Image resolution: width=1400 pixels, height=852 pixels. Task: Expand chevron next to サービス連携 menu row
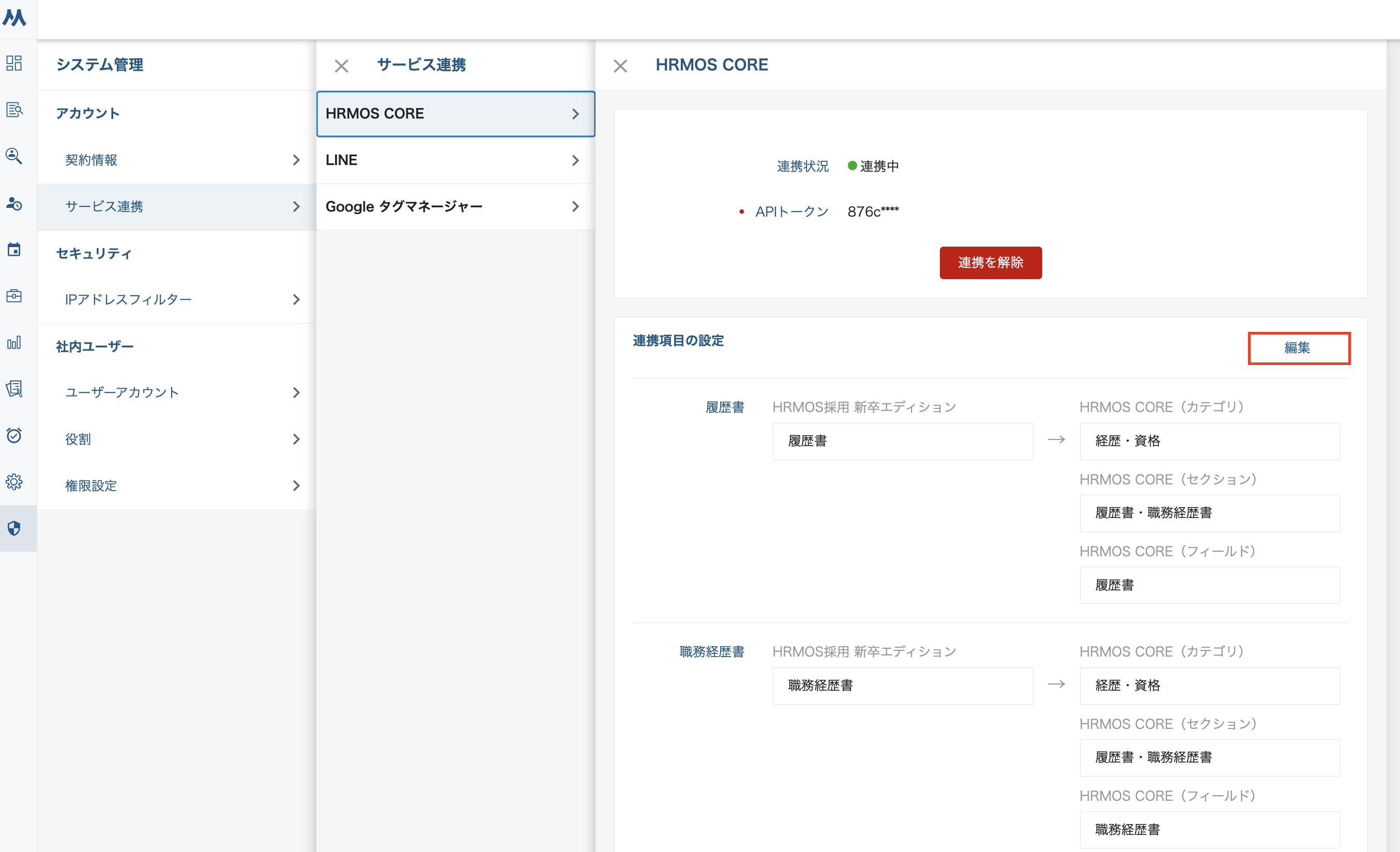[x=296, y=207]
